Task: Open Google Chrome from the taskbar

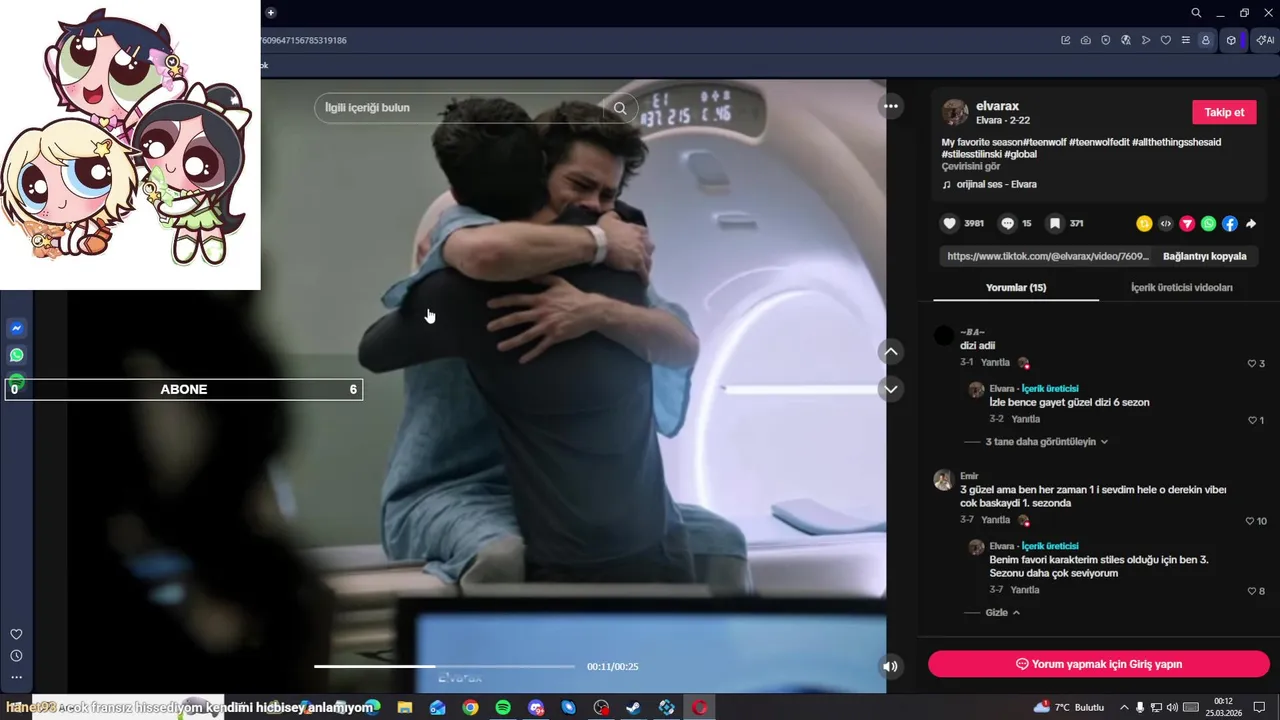Action: [470, 708]
